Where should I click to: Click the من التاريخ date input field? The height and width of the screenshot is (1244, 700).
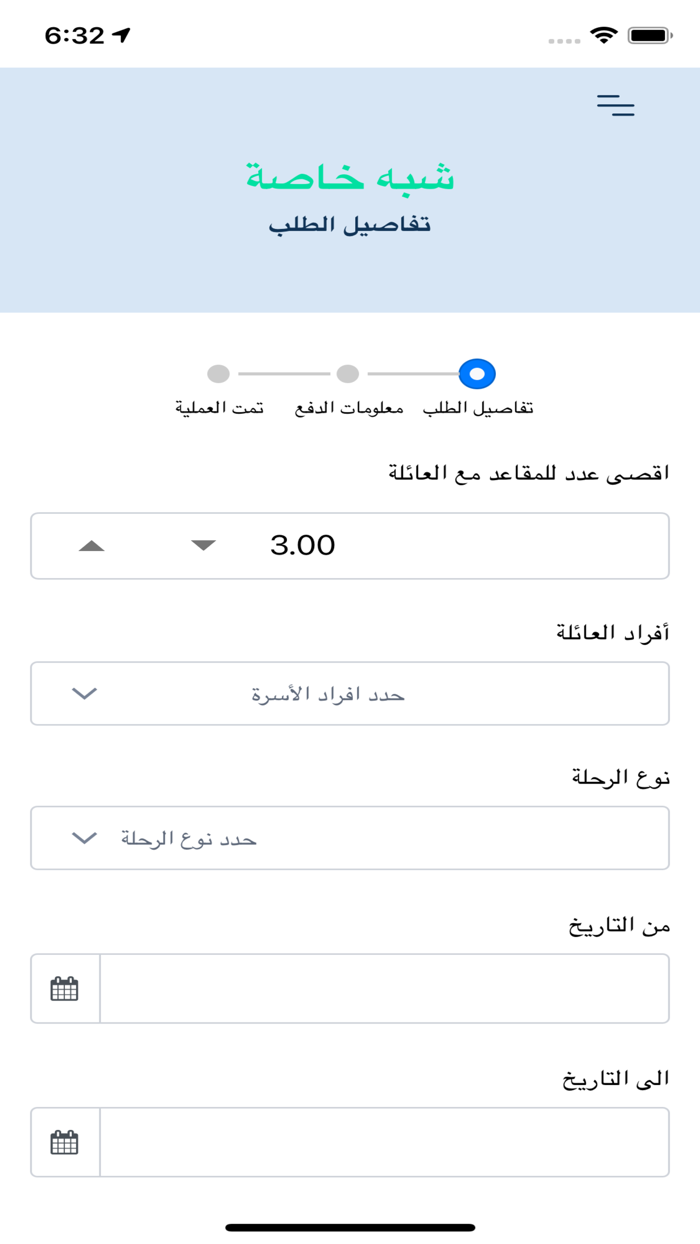click(385, 987)
